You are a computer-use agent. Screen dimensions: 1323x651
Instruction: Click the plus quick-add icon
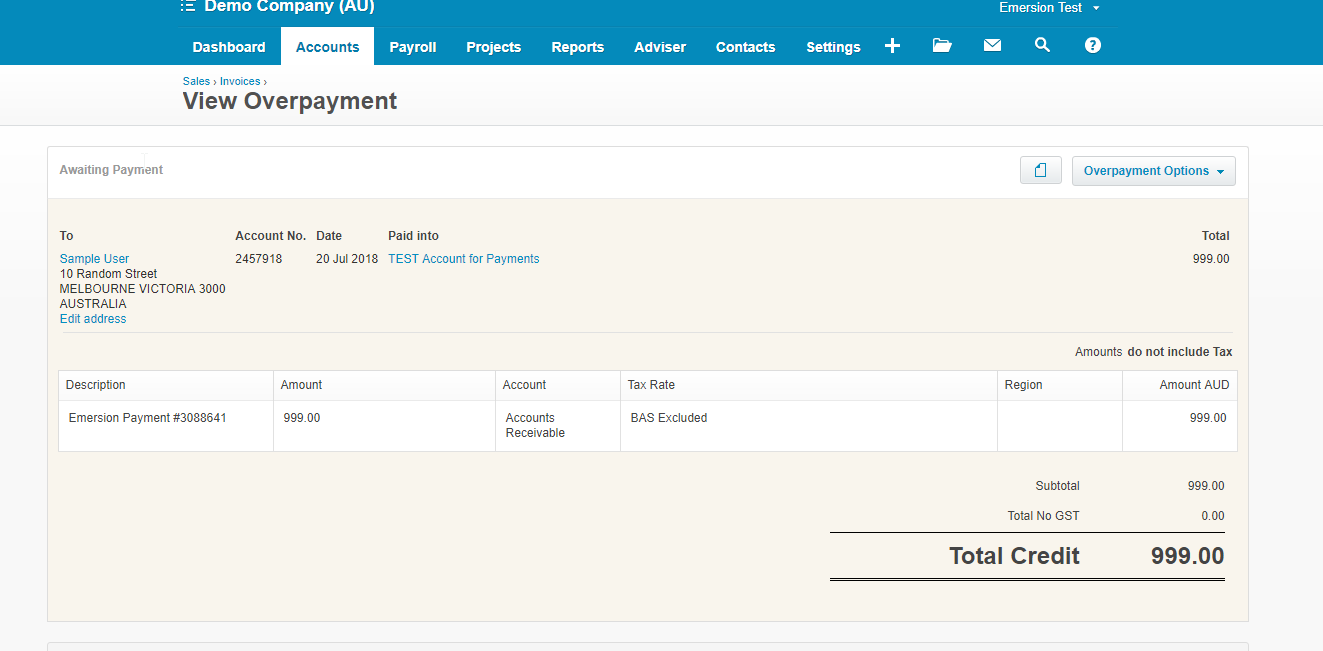click(892, 46)
